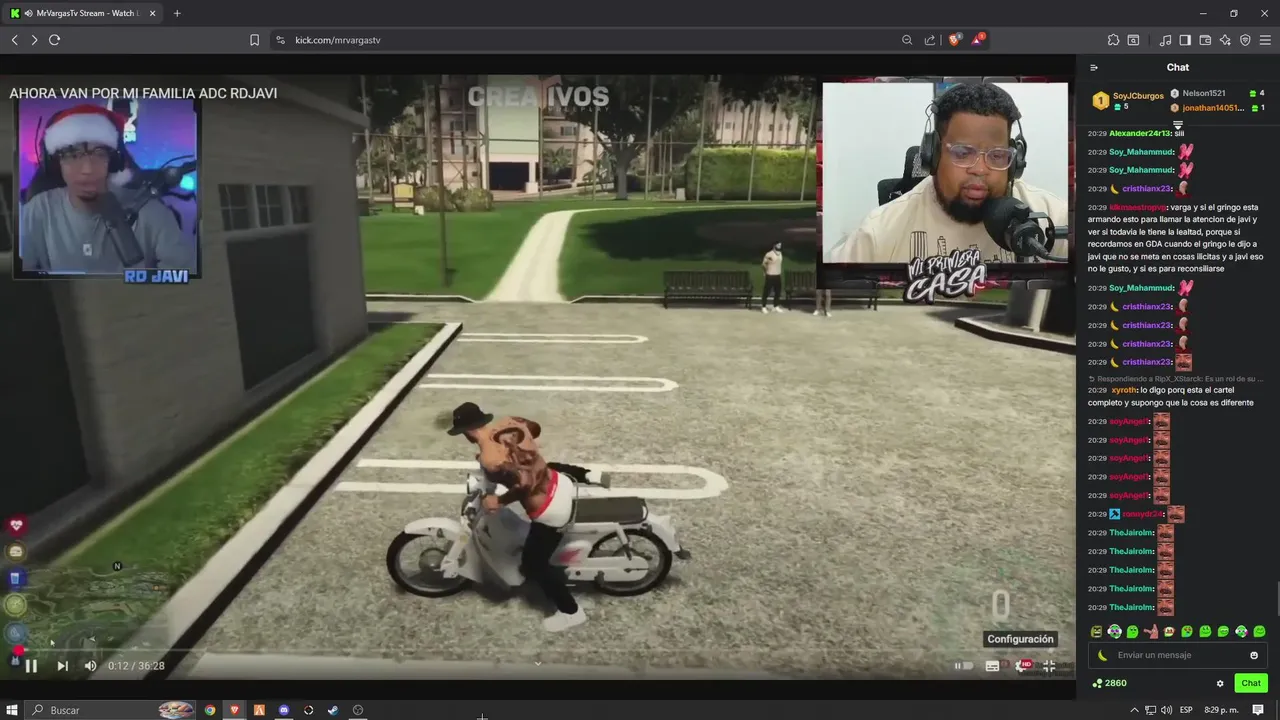Open the Windows Start menu
Viewport: 1280px width, 720px height.
click(13, 710)
